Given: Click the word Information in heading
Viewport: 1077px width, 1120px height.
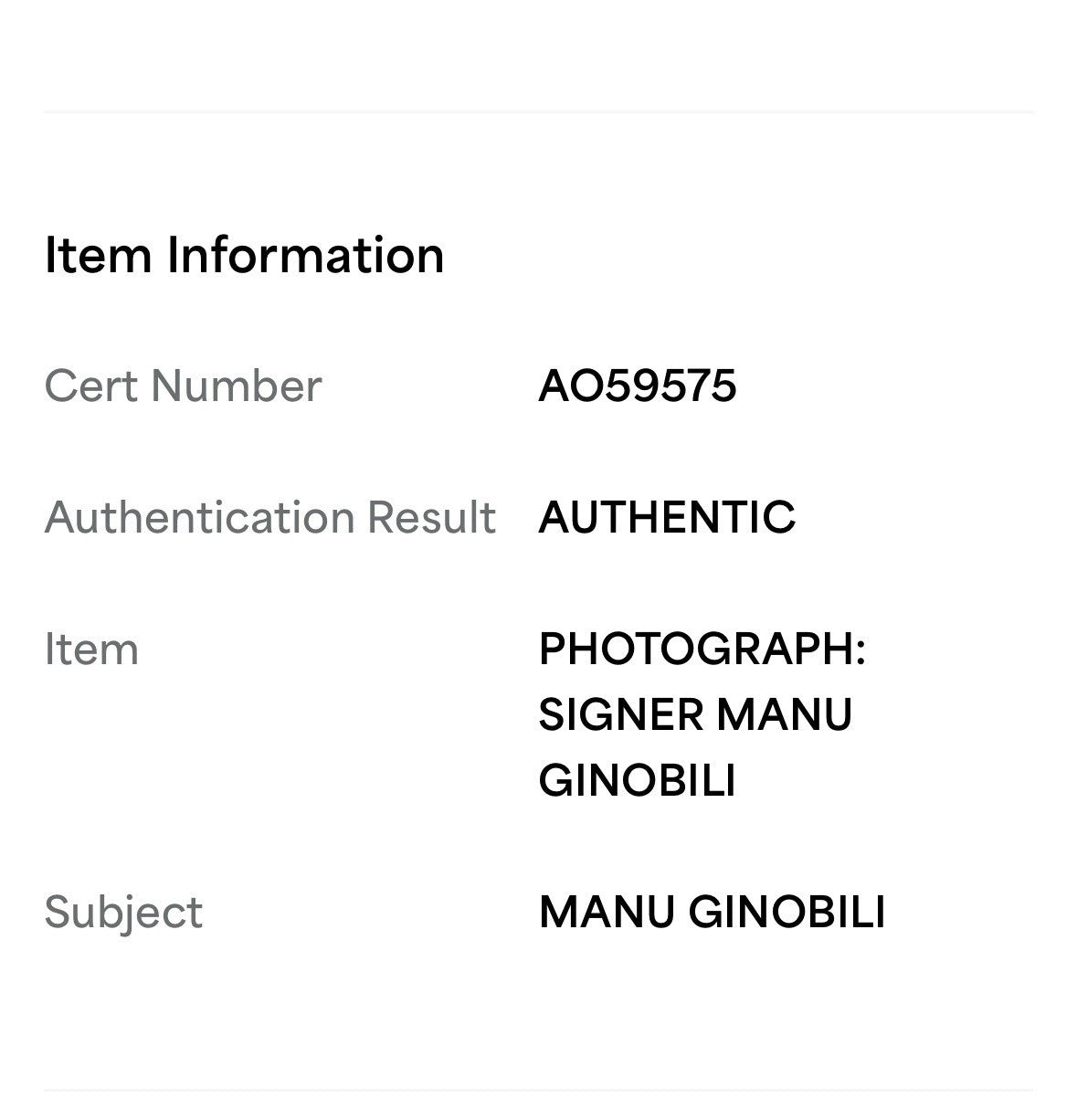Looking at the screenshot, I should coord(305,254).
